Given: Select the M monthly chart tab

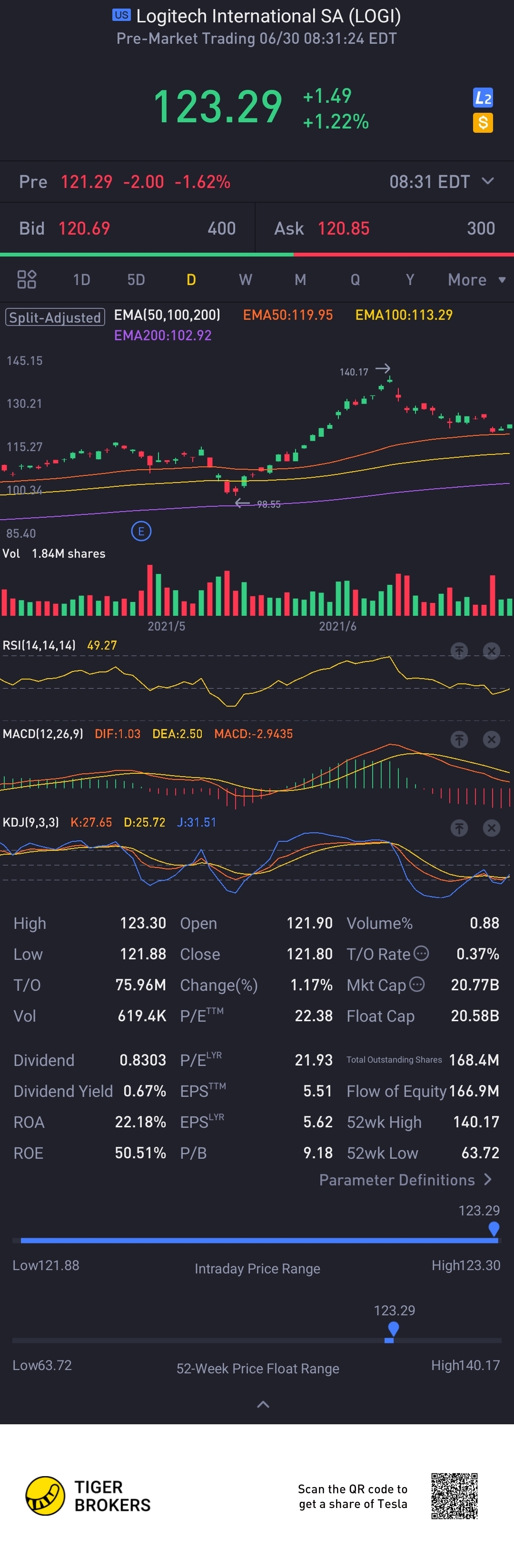Looking at the screenshot, I should tap(300, 279).
